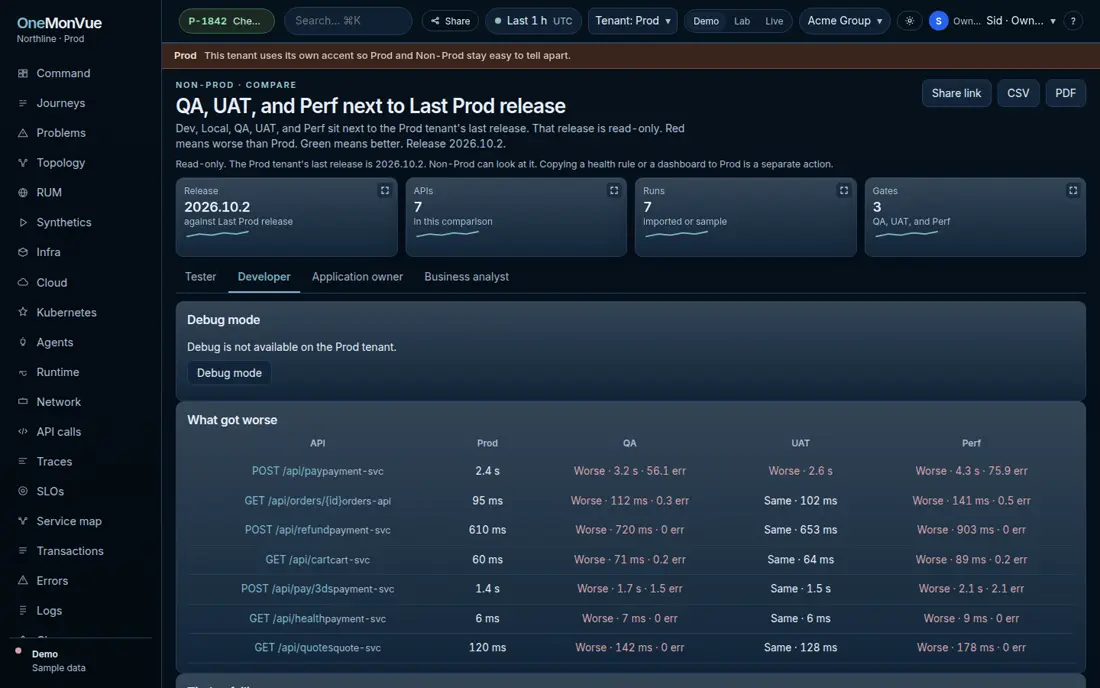Click the Share button in top bar

450,21
